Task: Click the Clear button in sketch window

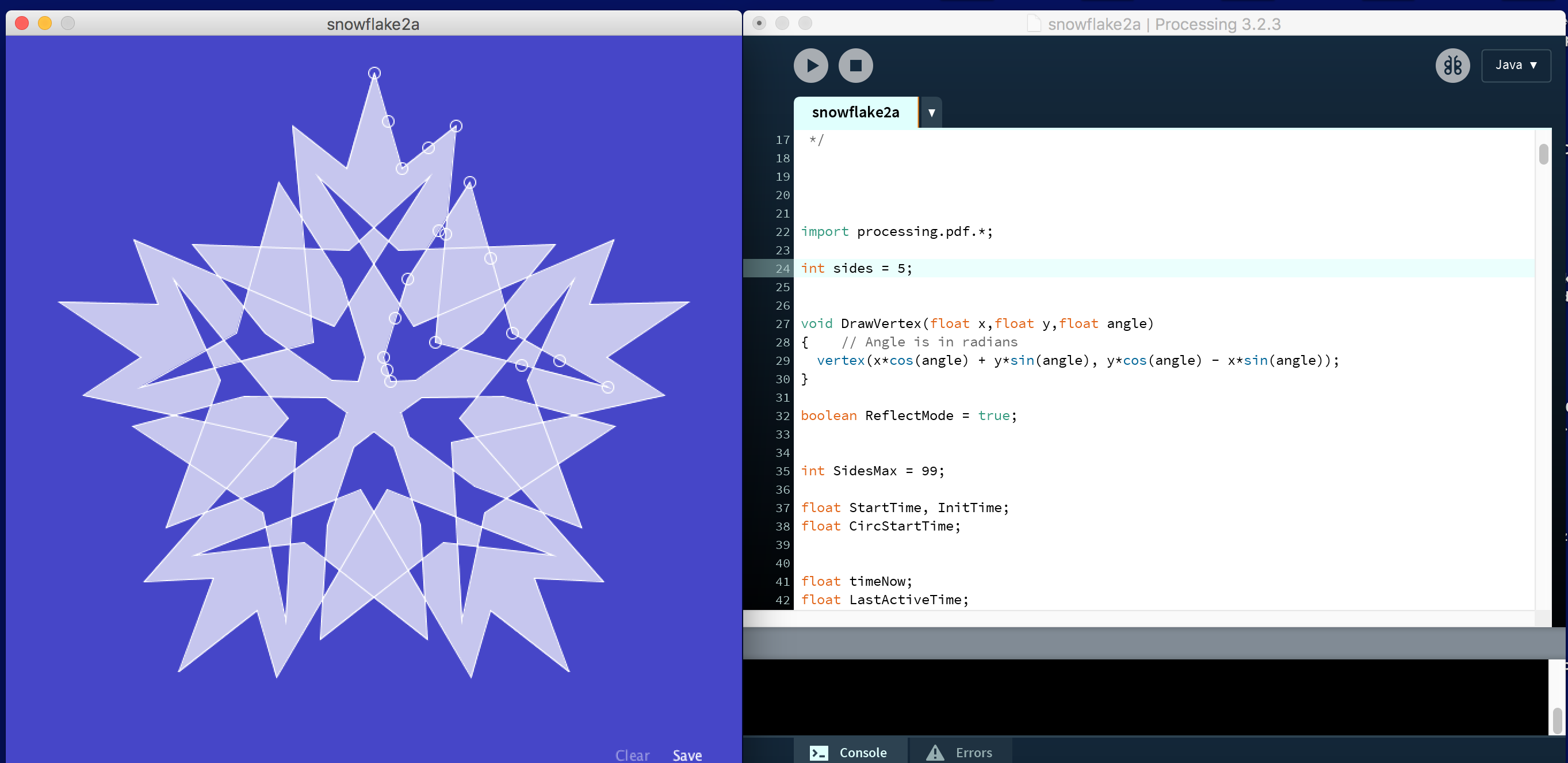Action: coord(632,755)
